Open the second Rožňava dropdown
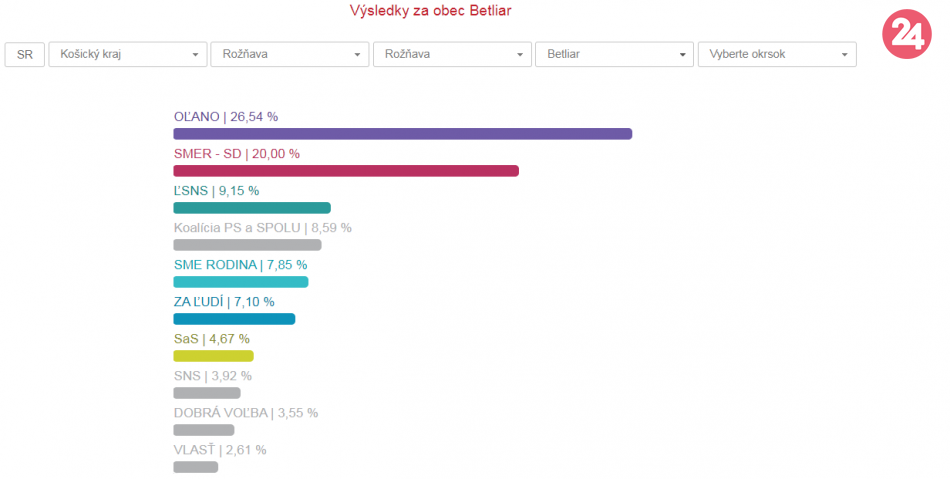This screenshot has width=950, height=479. tap(452, 54)
